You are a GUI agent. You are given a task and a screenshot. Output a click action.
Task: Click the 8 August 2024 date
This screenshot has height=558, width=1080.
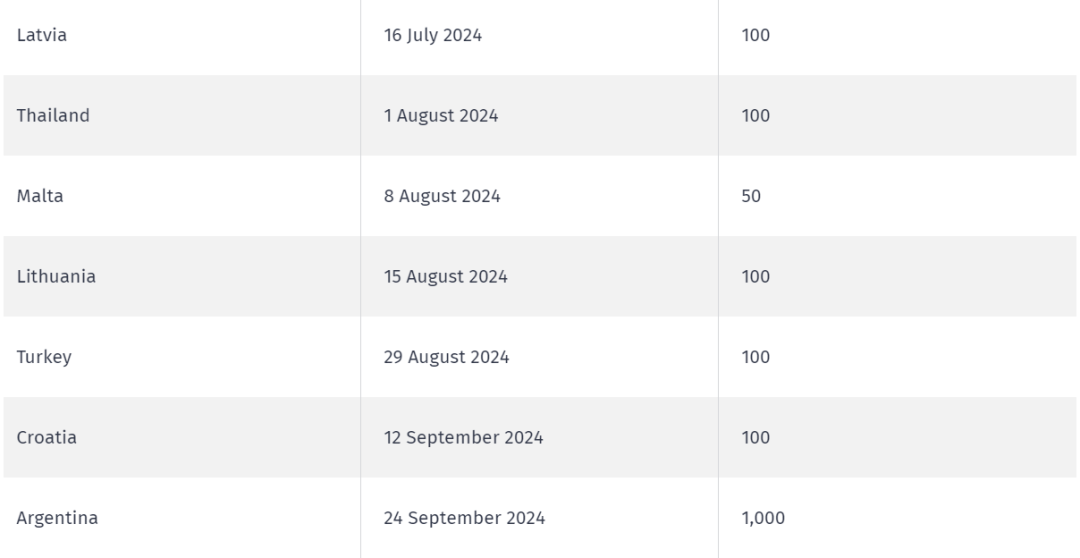[442, 196]
